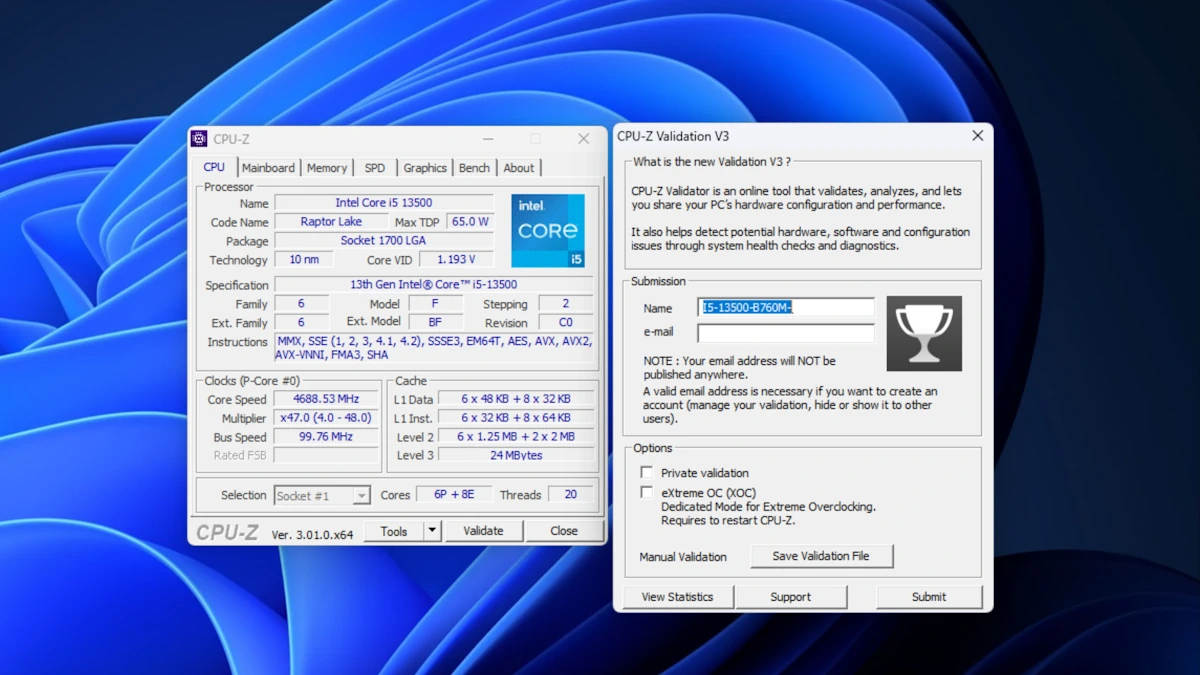
Task: Open the SPD tab
Action: click(x=375, y=168)
